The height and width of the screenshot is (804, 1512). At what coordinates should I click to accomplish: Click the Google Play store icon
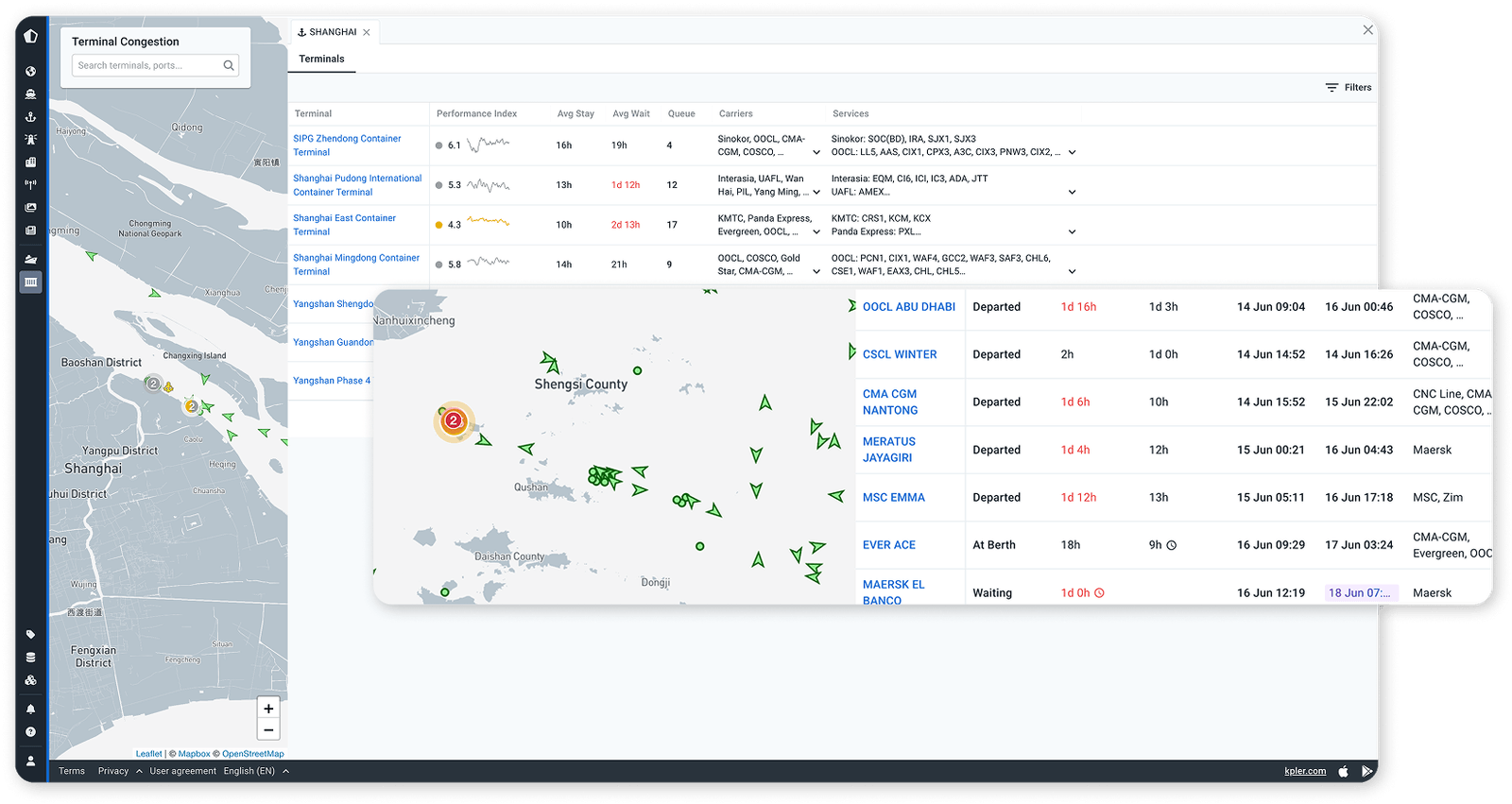[1366, 771]
